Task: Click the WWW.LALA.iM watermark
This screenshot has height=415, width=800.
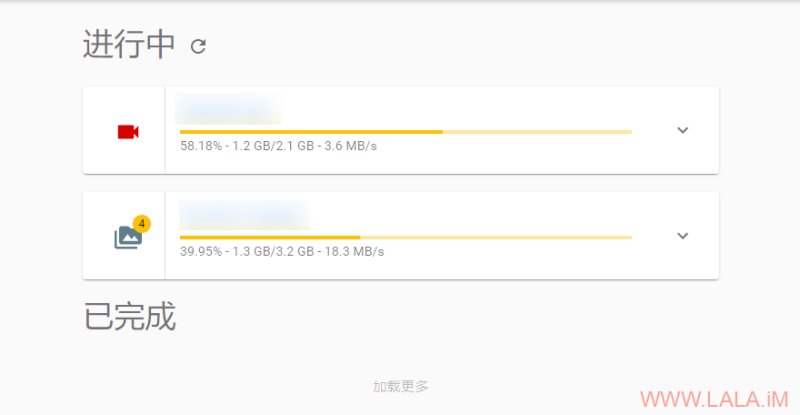Action: (714, 399)
